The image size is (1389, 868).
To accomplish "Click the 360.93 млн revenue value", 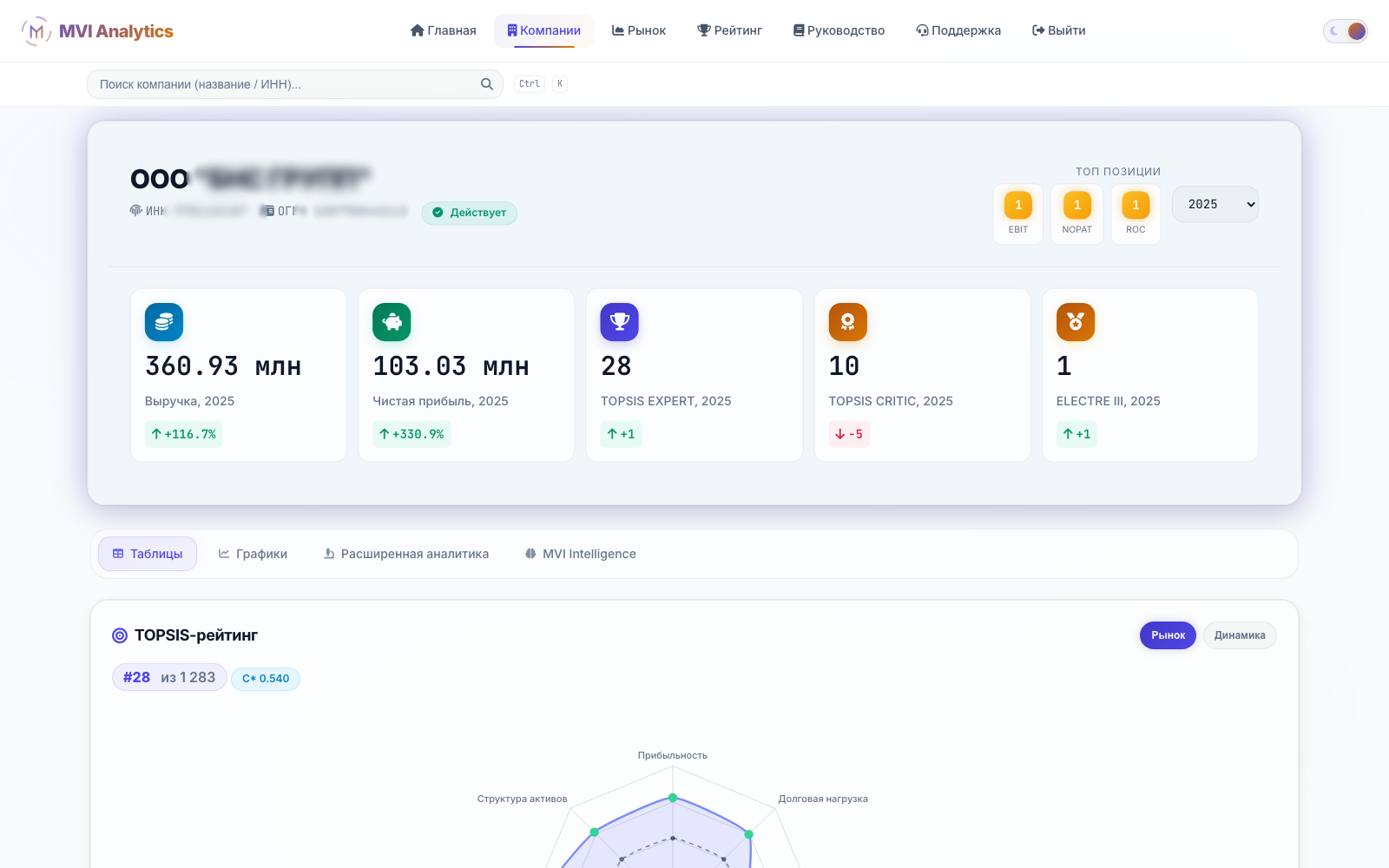I will tap(223, 366).
